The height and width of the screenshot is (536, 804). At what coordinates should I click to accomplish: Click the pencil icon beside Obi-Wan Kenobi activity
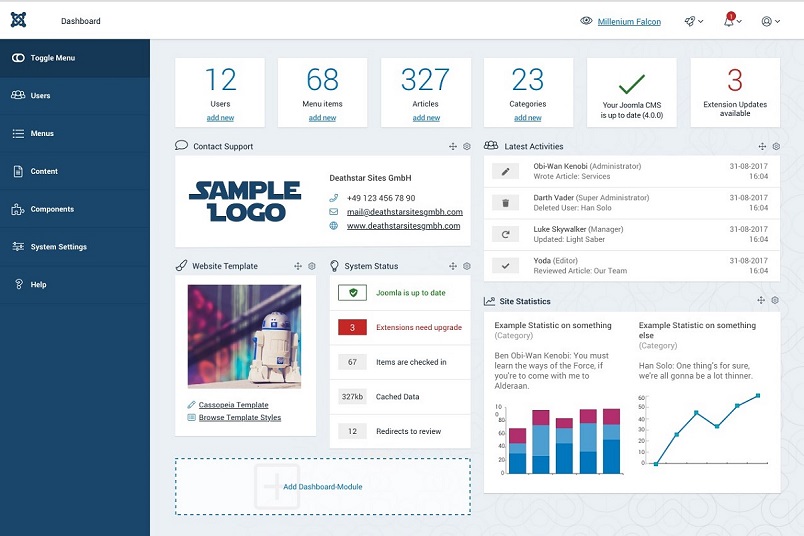[x=506, y=172]
